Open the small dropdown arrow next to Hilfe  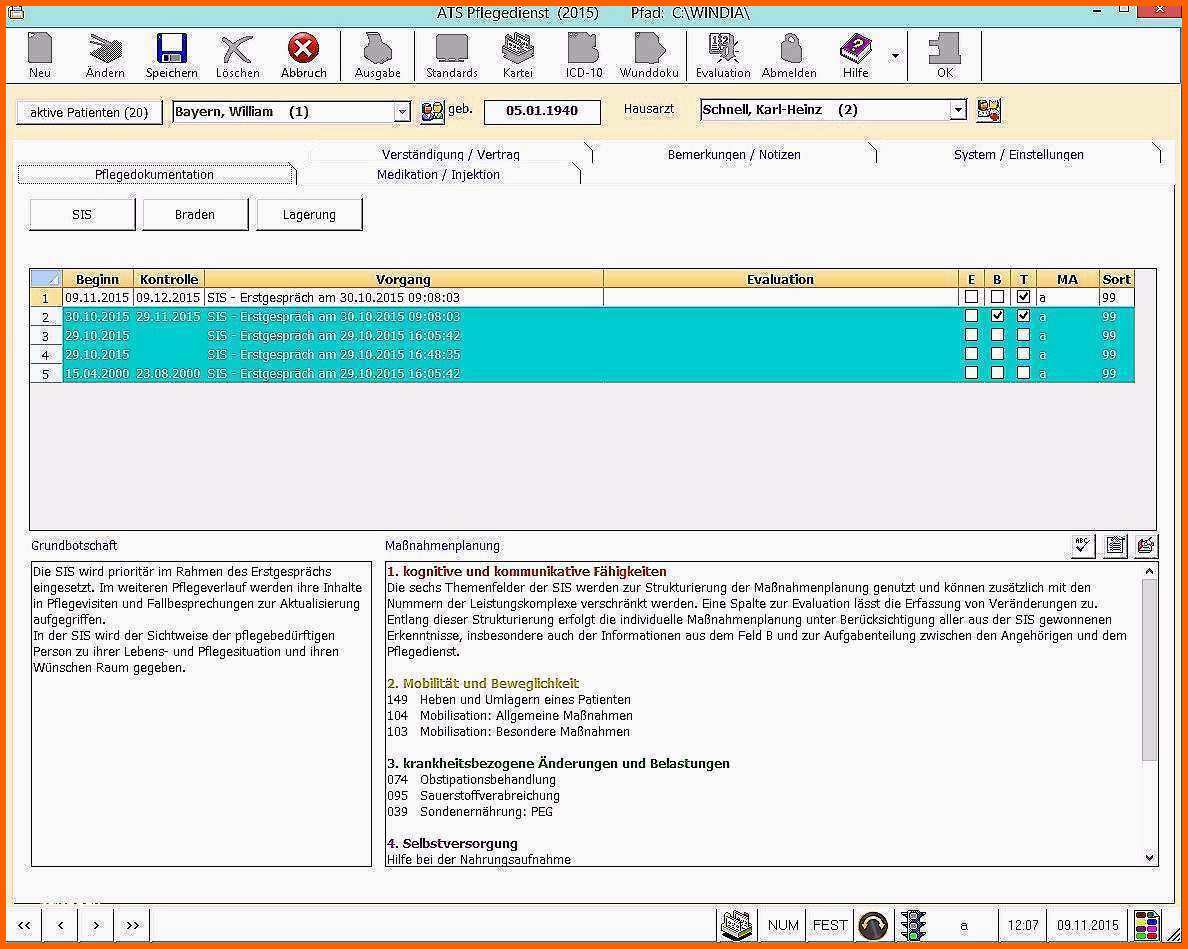(x=895, y=55)
